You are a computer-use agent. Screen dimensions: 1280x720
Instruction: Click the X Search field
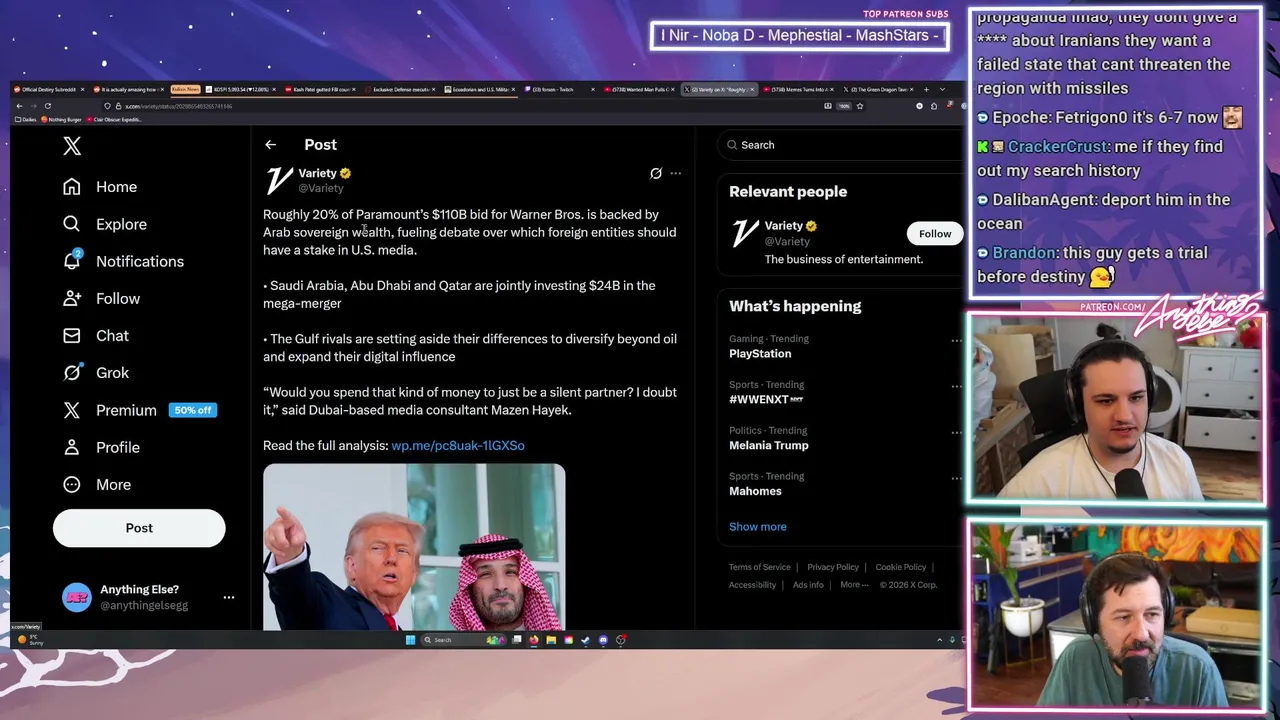pyautogui.click(x=840, y=145)
